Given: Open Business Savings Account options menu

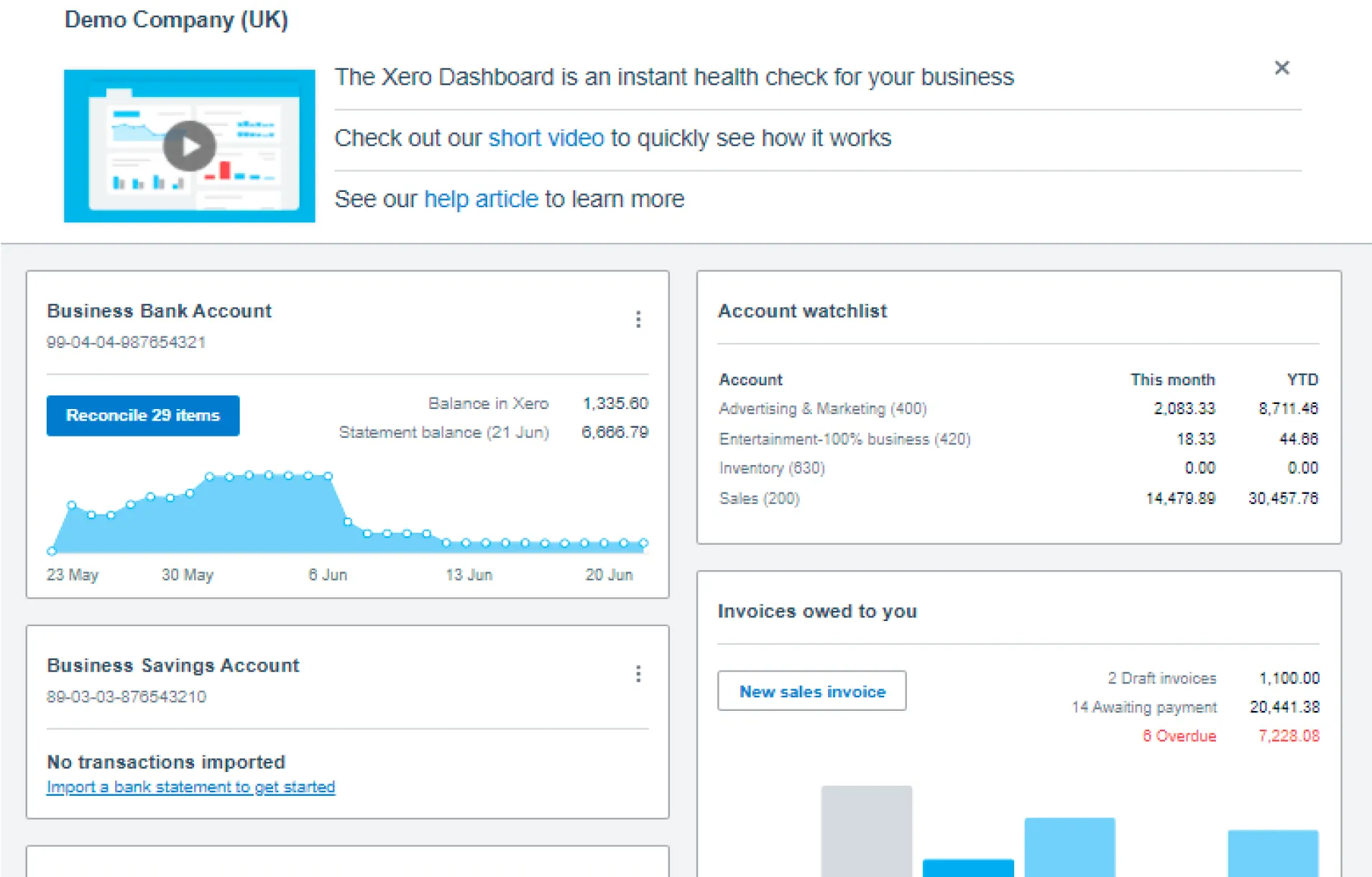Looking at the screenshot, I should pyautogui.click(x=637, y=674).
